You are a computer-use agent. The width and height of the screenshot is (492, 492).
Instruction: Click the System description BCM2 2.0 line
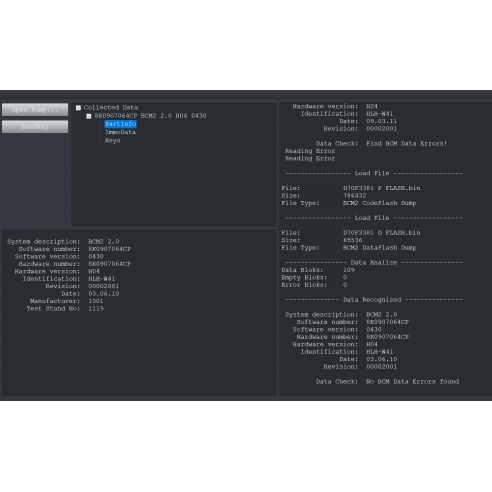(63, 242)
